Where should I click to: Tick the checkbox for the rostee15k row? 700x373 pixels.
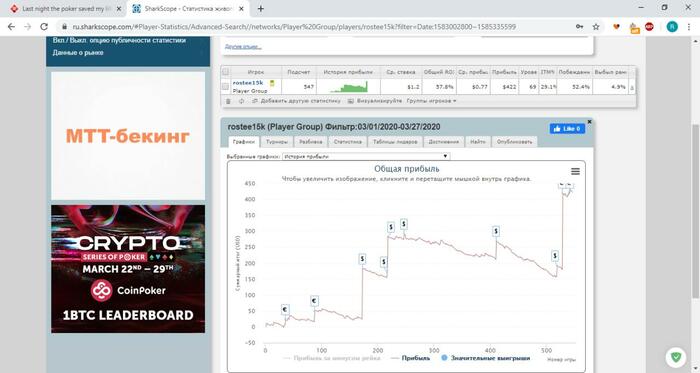(225, 87)
